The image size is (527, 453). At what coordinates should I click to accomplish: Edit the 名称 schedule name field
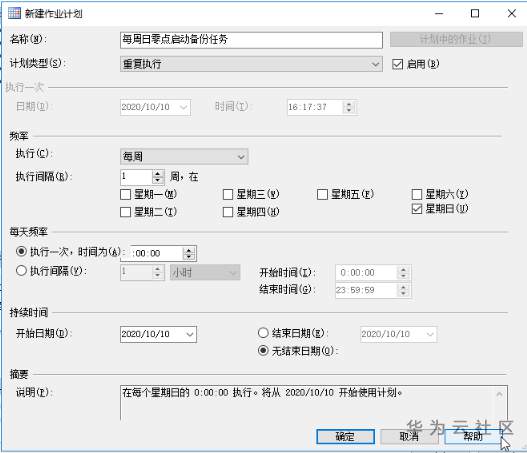tap(251, 40)
